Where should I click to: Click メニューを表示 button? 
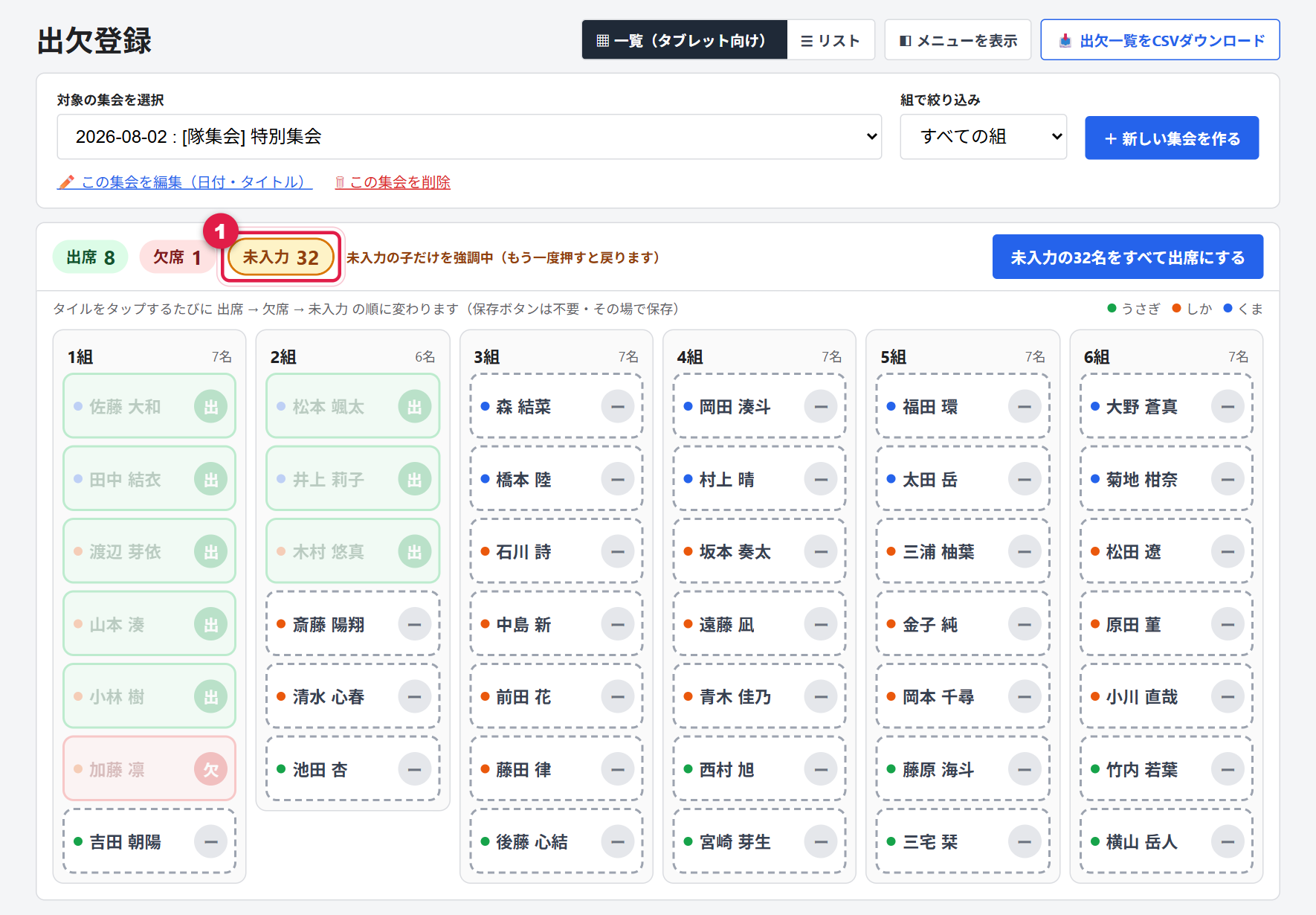click(958, 40)
